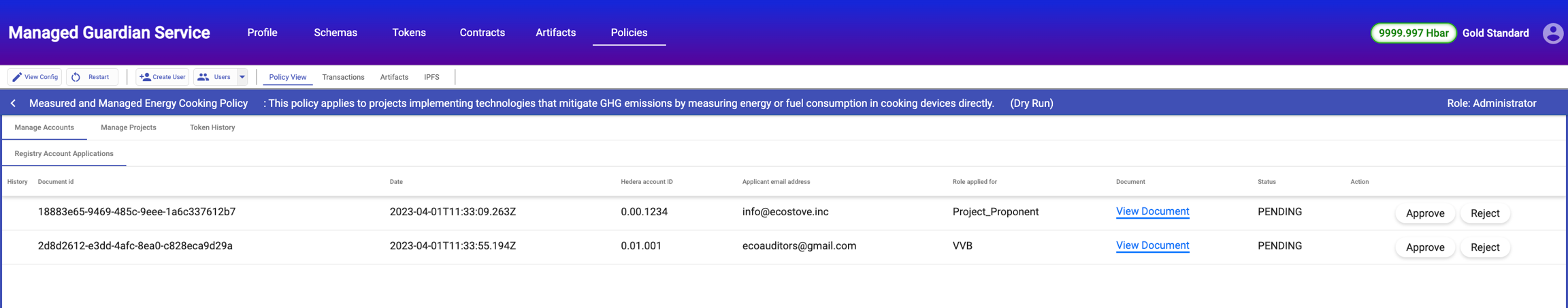The height and width of the screenshot is (308, 1568).
Task: Open View Document for ecoauditors@gmail.com
Action: 1152,245
